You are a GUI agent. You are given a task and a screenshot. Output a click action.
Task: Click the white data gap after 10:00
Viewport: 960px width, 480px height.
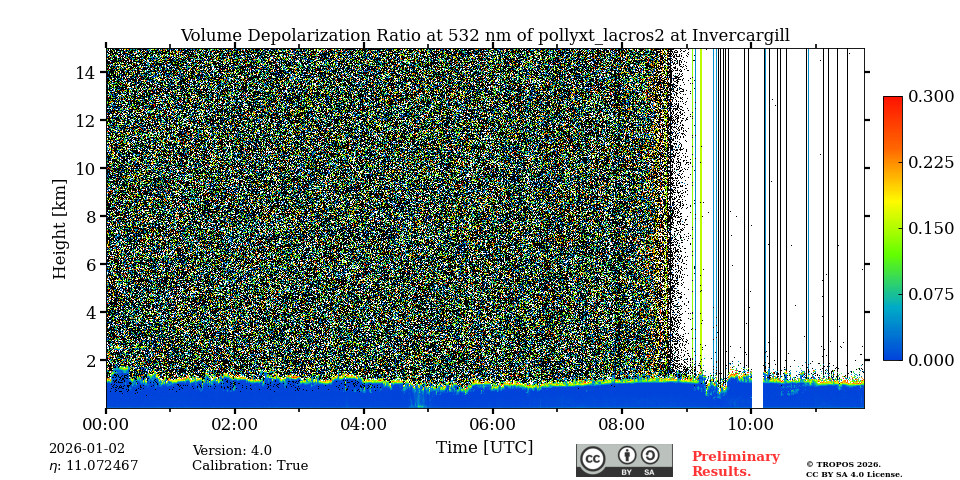(x=757, y=390)
